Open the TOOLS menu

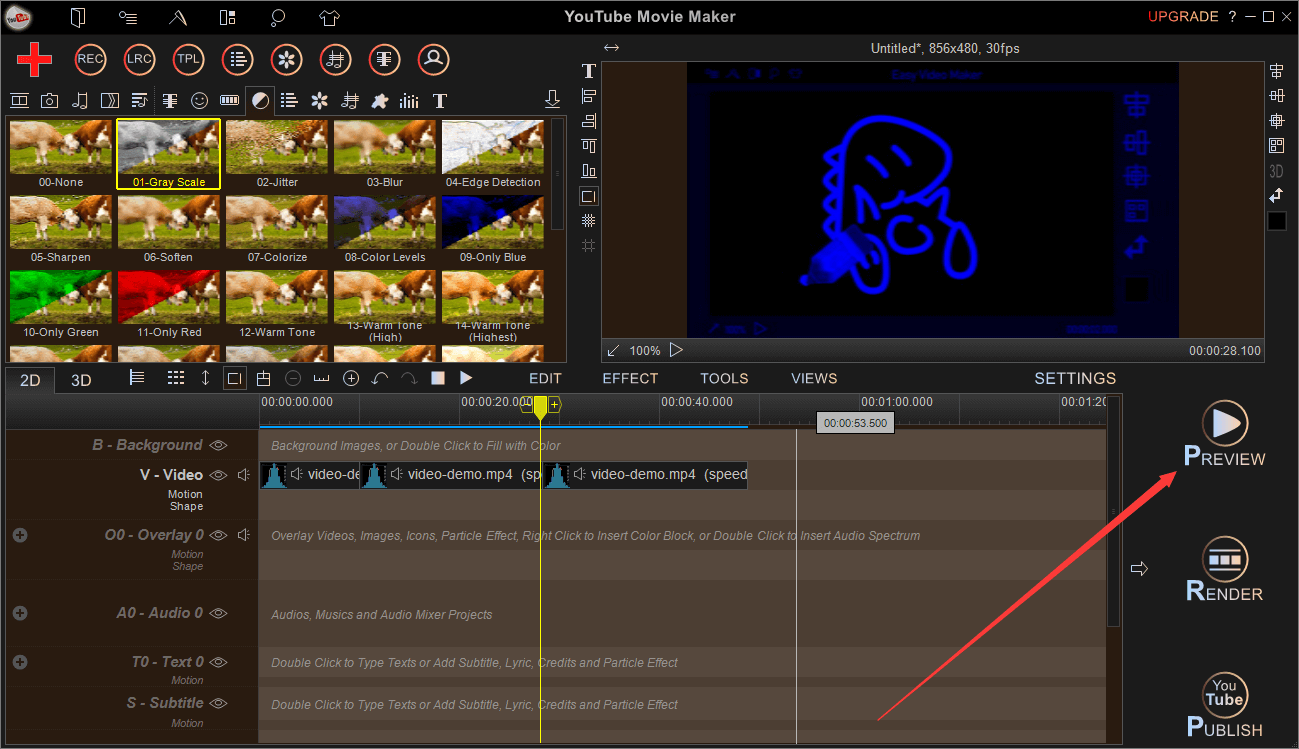724,378
